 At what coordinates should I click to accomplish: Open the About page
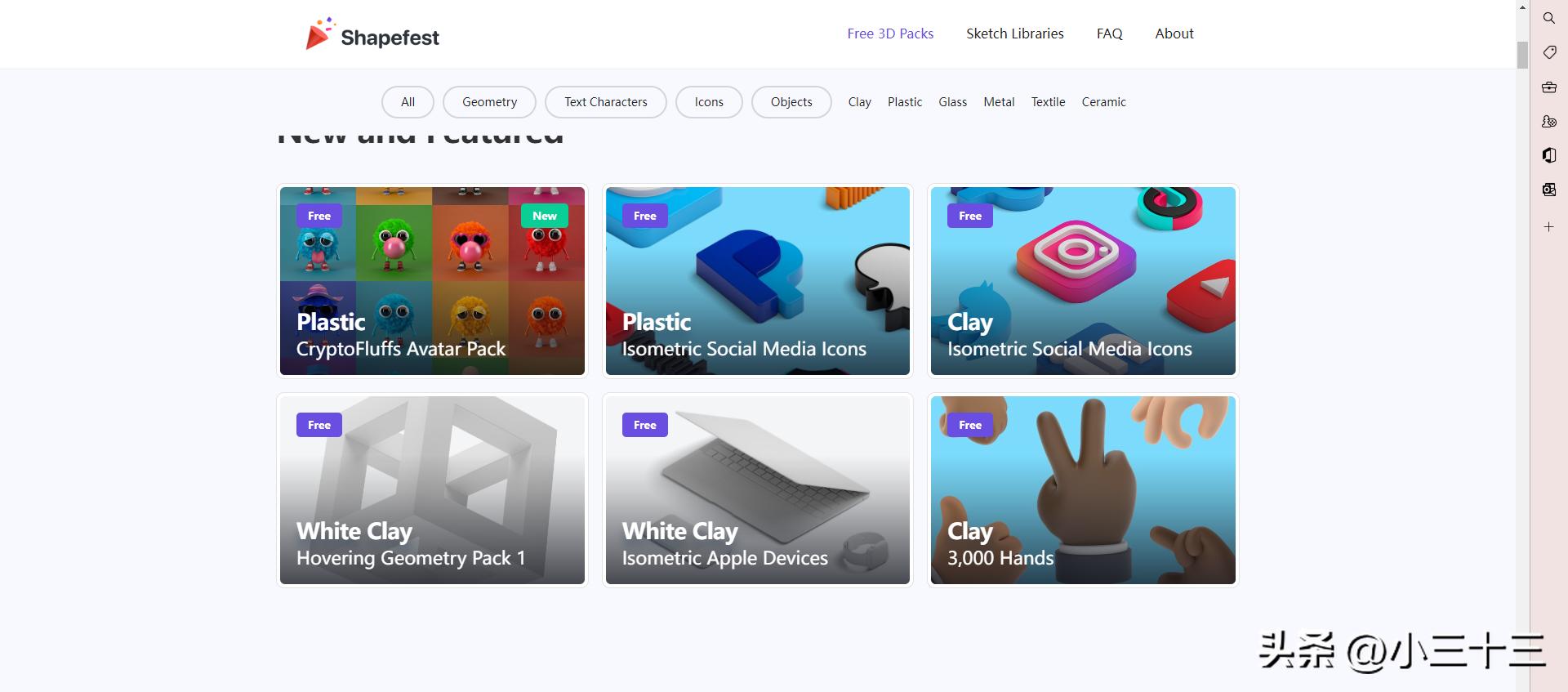coord(1174,33)
